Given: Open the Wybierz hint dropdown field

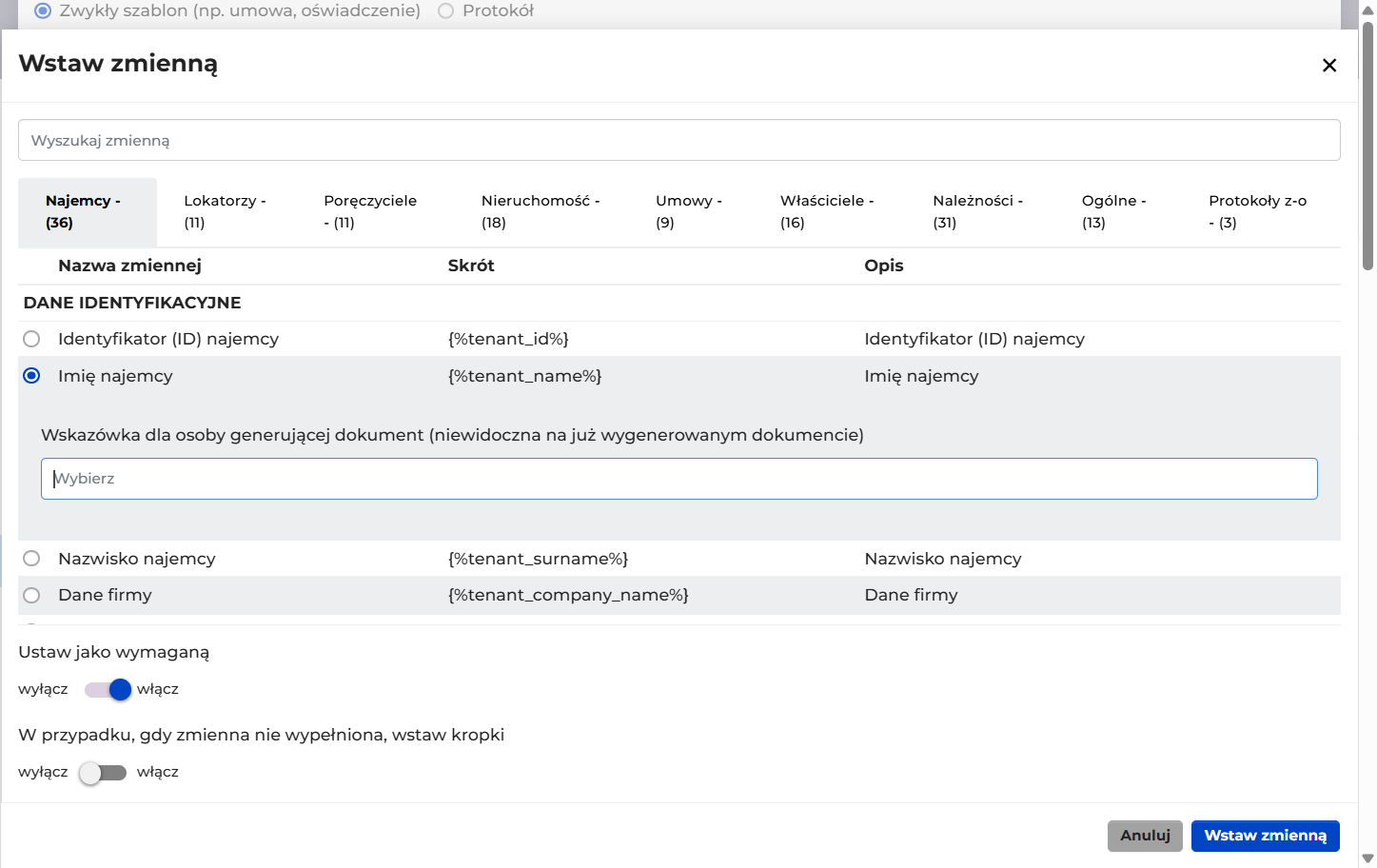Looking at the screenshot, I should pos(679,479).
